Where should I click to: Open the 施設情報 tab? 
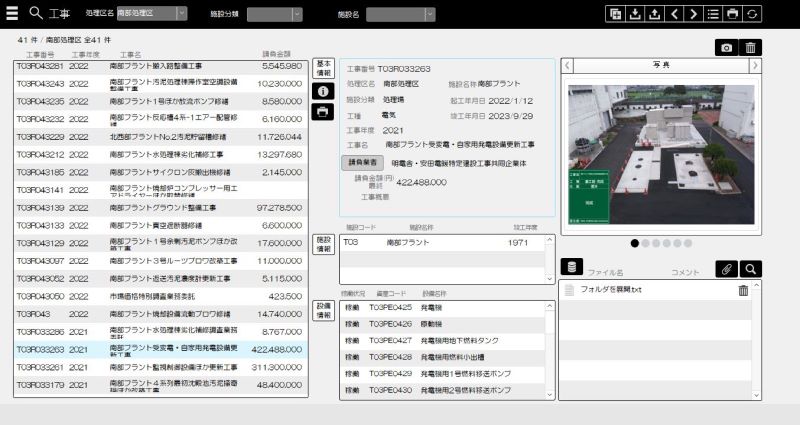tap(323, 244)
